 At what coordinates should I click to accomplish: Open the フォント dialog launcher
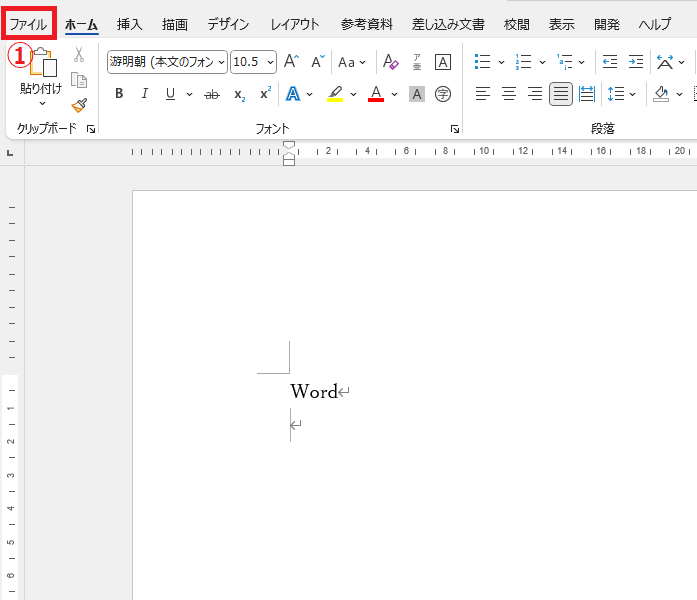click(455, 129)
